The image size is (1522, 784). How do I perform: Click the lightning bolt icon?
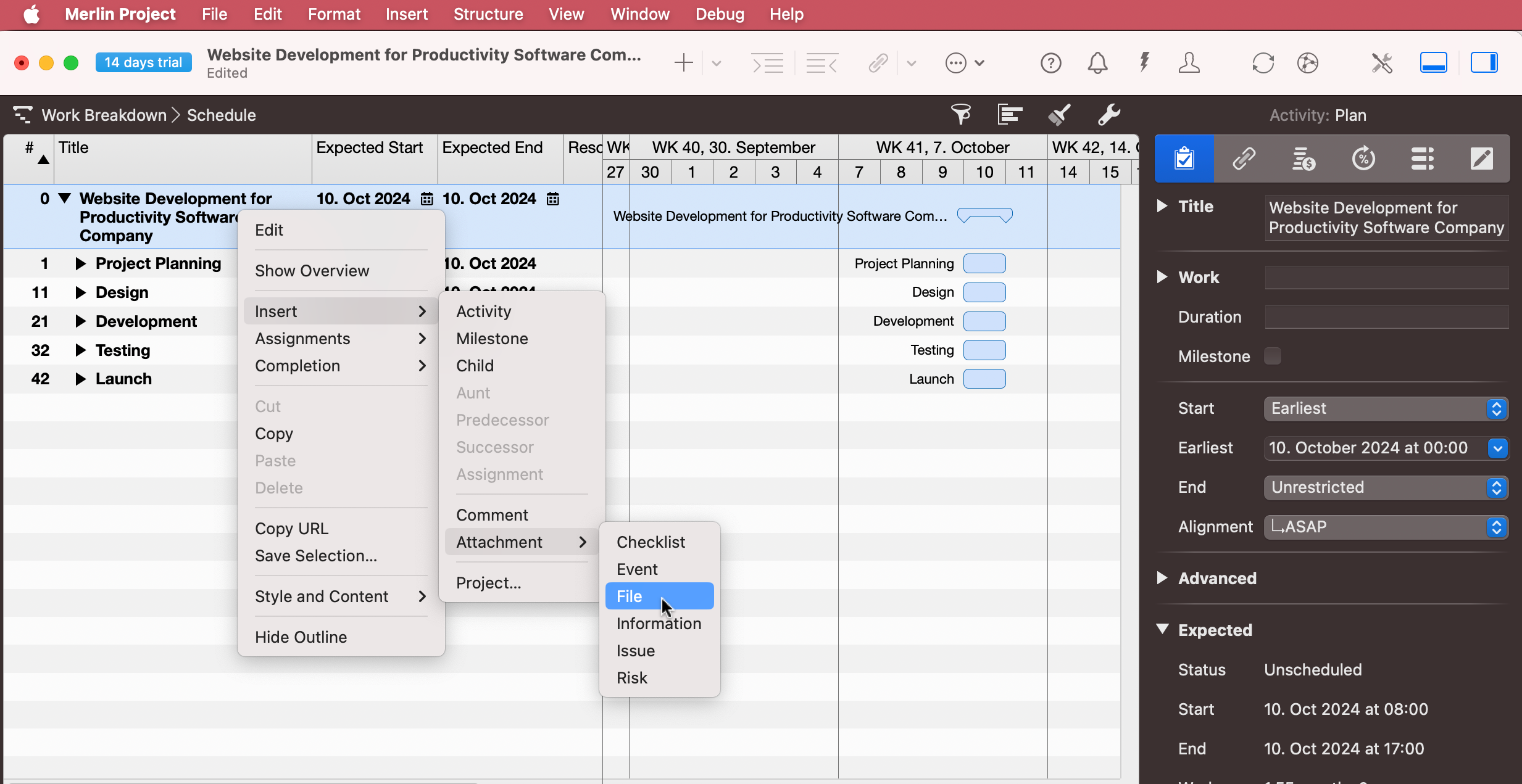point(1144,63)
